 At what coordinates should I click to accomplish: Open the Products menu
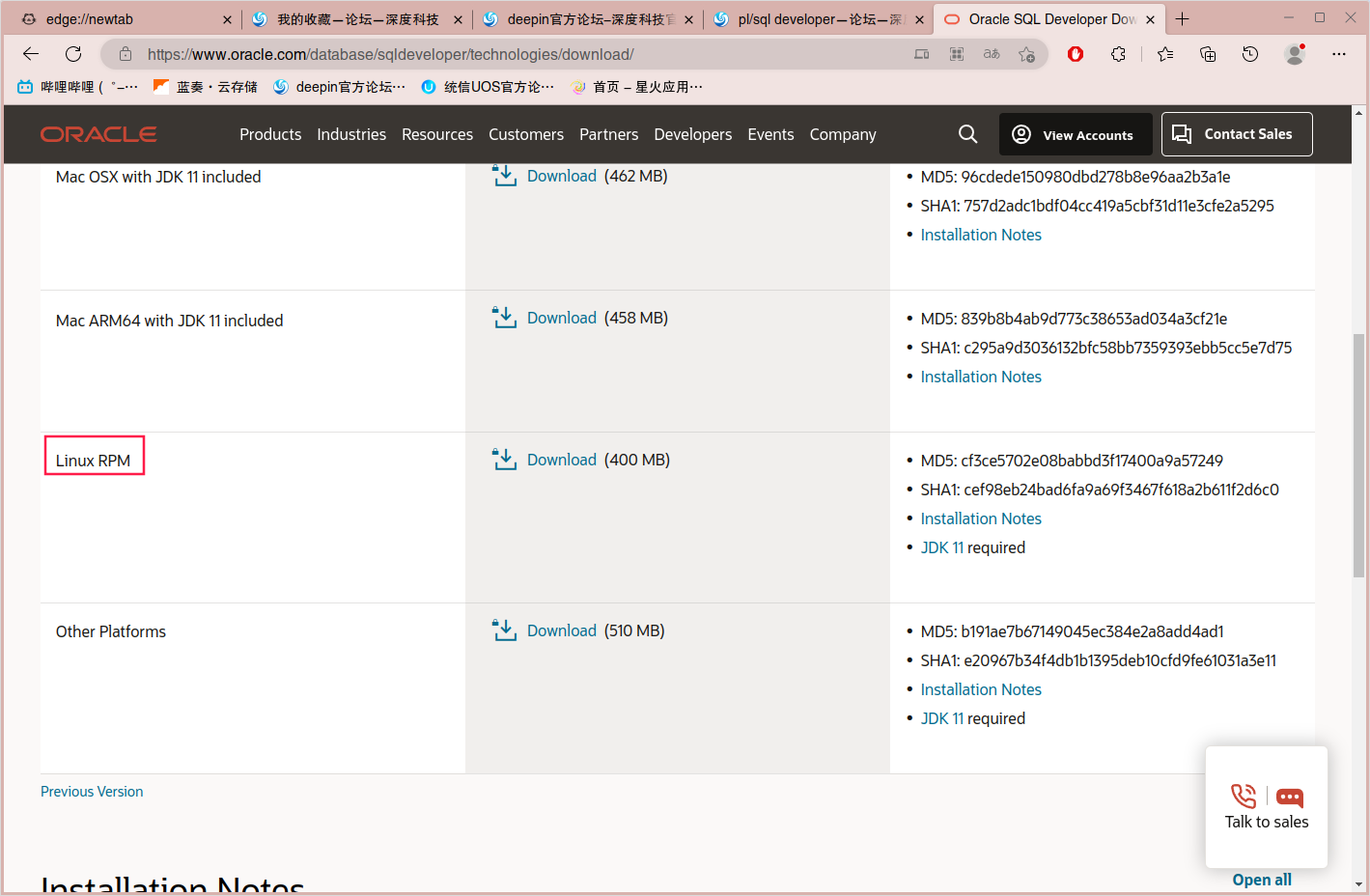click(270, 134)
